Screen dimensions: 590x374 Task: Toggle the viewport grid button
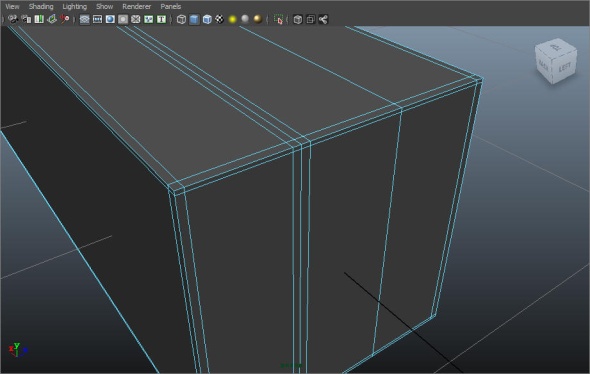coord(85,19)
